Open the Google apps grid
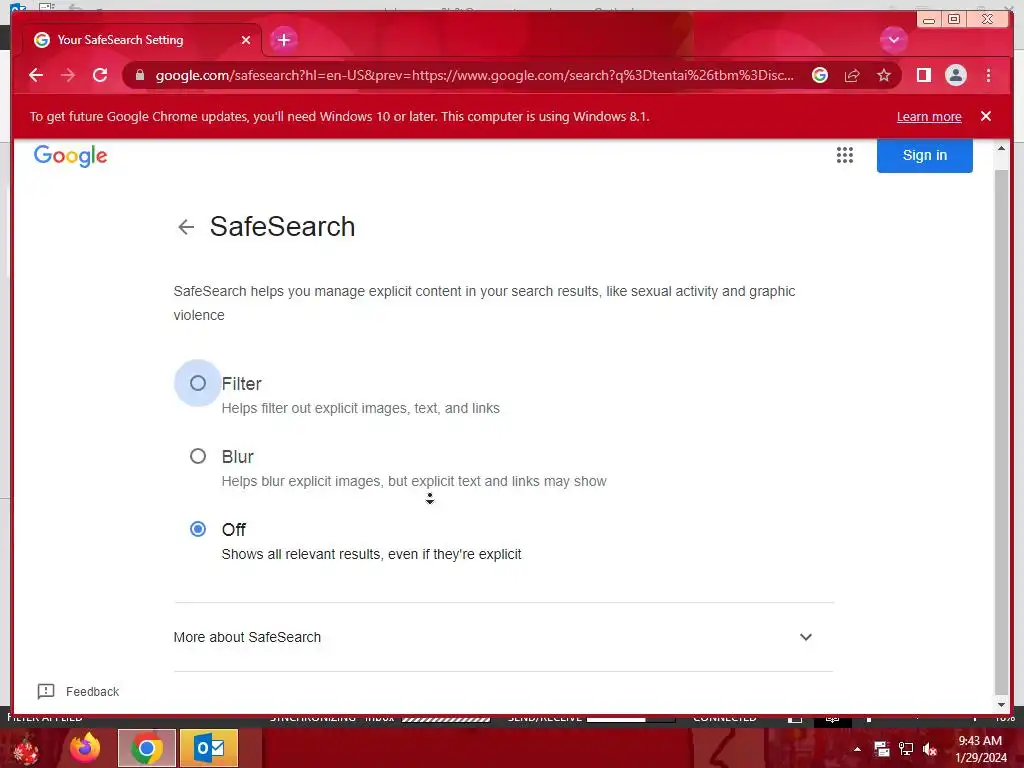This screenshot has height=768, width=1024. (x=844, y=155)
